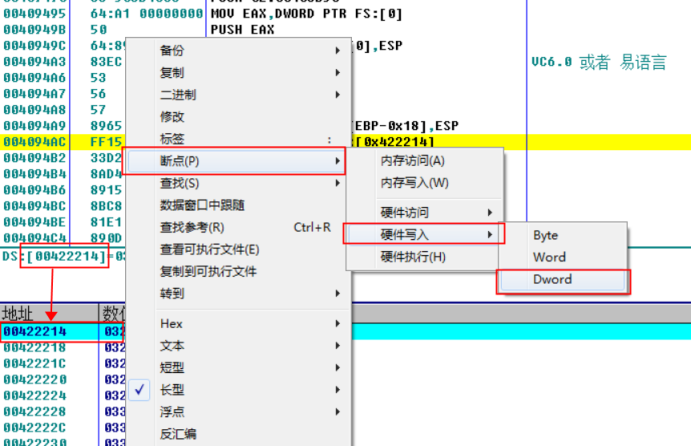The width and height of the screenshot is (692, 446).
Task: Open the 文本 display submenu
Action: pyautogui.click(x=238, y=345)
